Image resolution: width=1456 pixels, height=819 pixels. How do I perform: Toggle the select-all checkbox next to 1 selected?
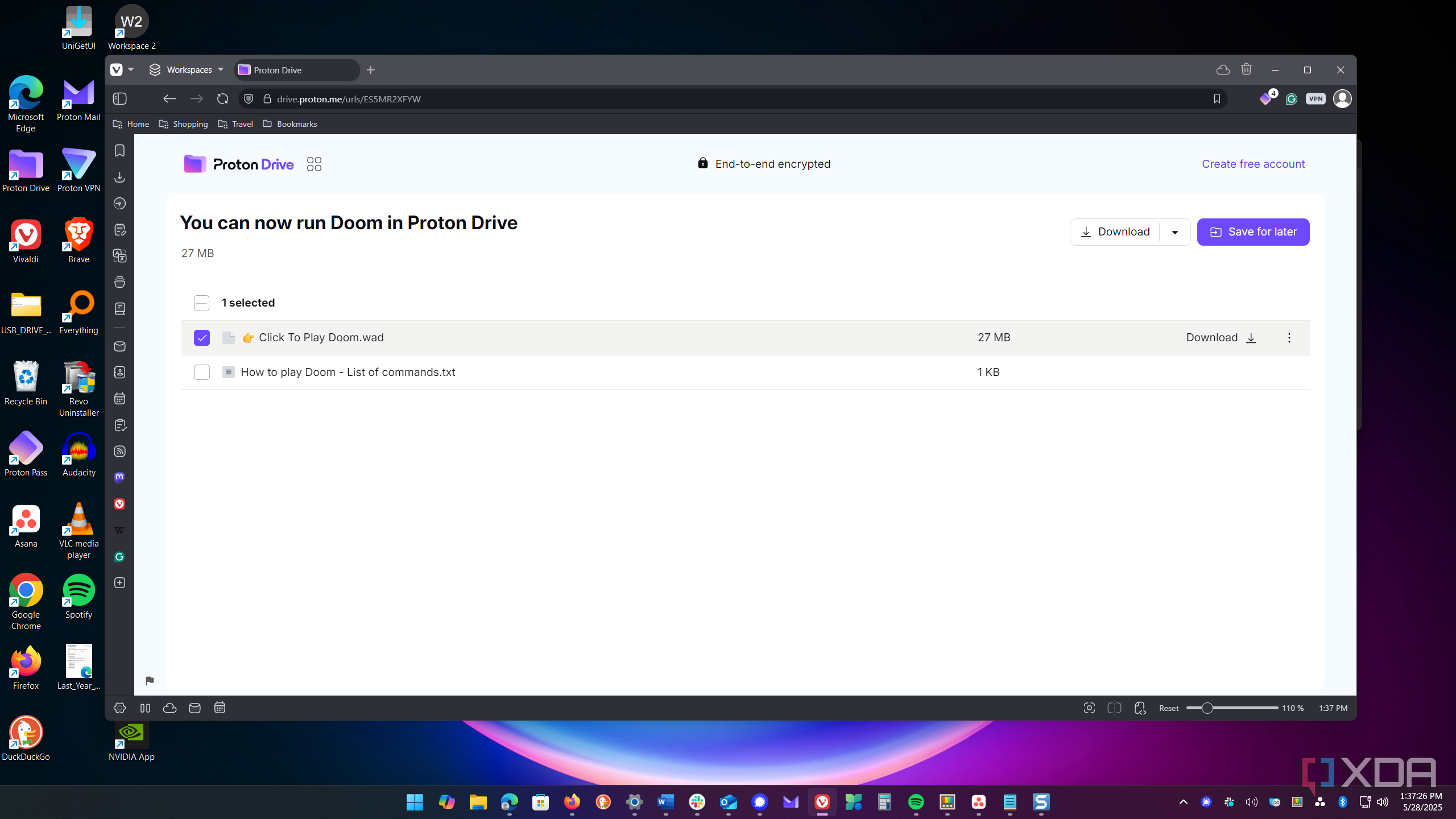(202, 303)
